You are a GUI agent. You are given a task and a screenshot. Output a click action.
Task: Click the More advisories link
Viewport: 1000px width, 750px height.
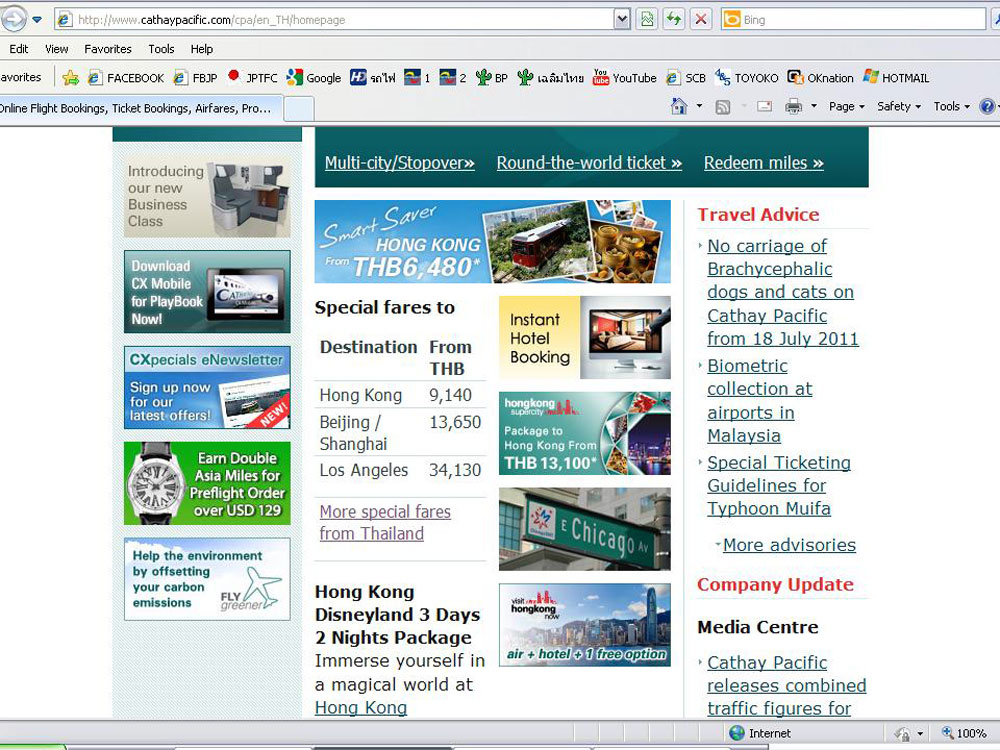790,545
